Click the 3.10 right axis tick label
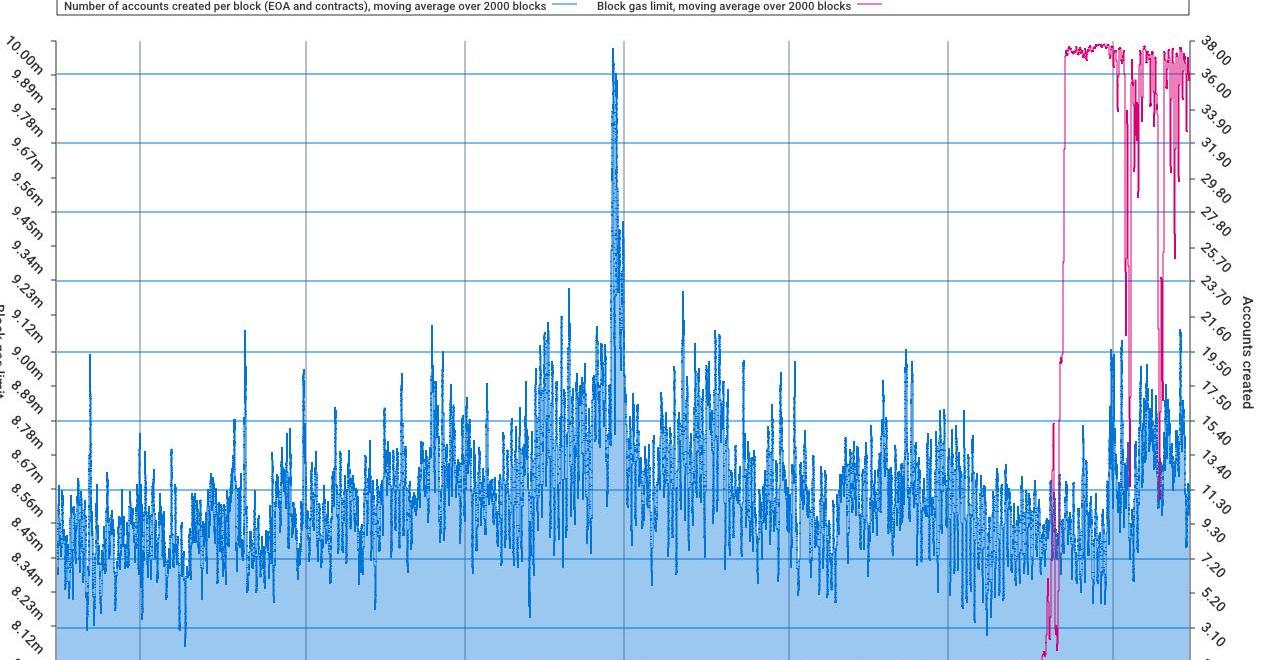Image resolution: width=1280 pixels, height=660 pixels. 1215,633
